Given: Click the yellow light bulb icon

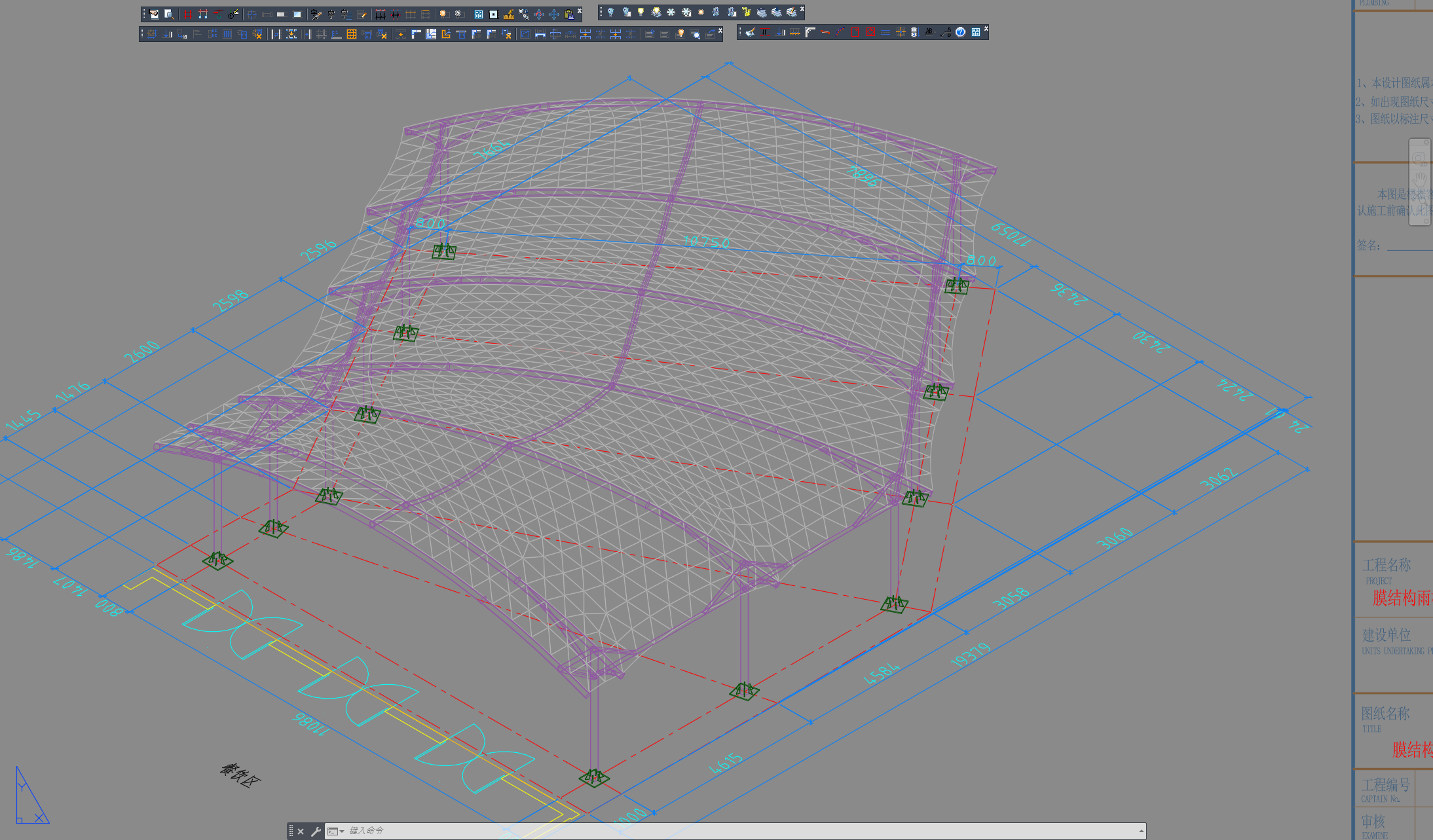Looking at the screenshot, I should click(x=641, y=12).
